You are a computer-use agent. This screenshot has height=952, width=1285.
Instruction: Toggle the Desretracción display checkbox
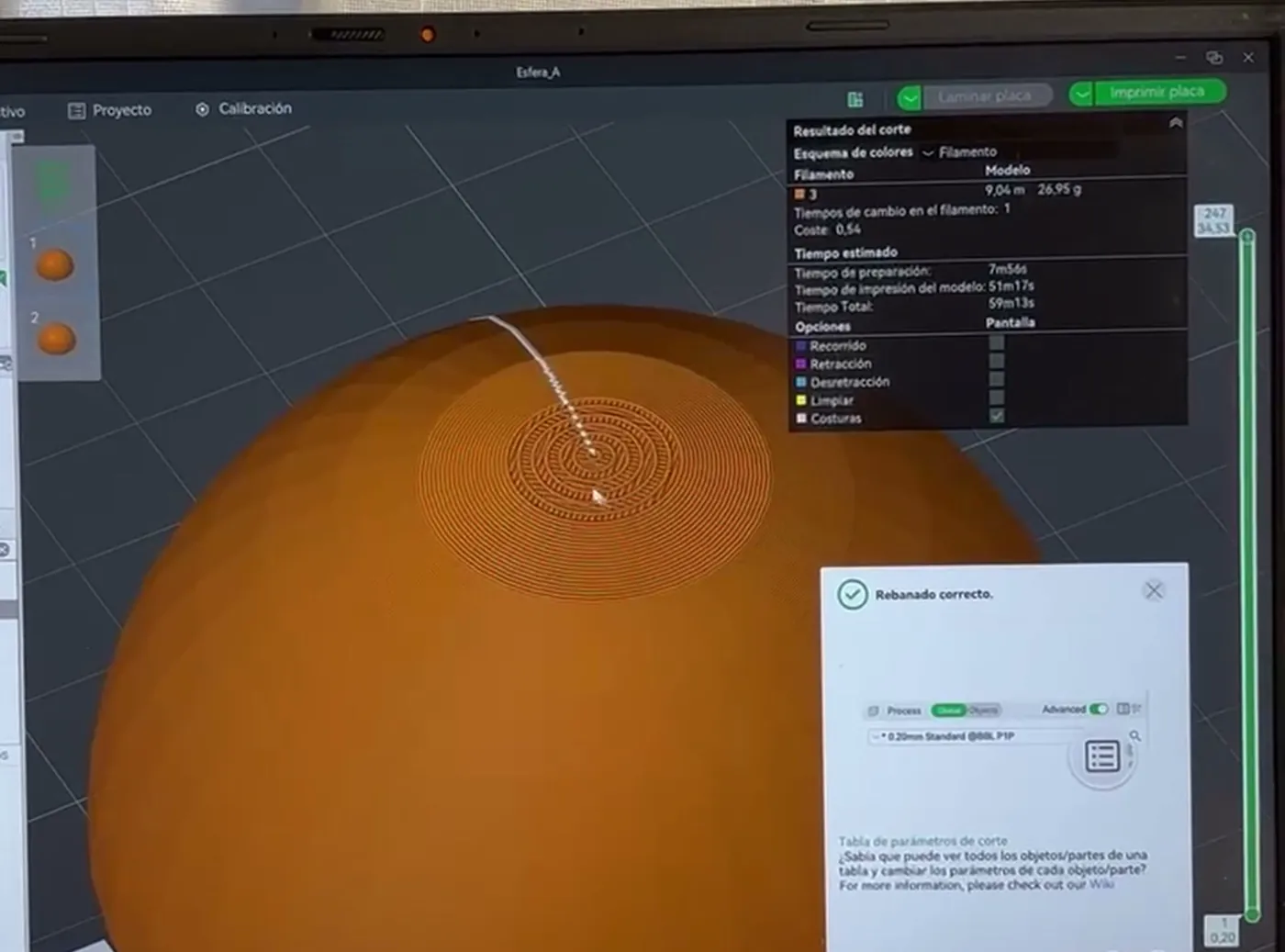click(x=997, y=379)
